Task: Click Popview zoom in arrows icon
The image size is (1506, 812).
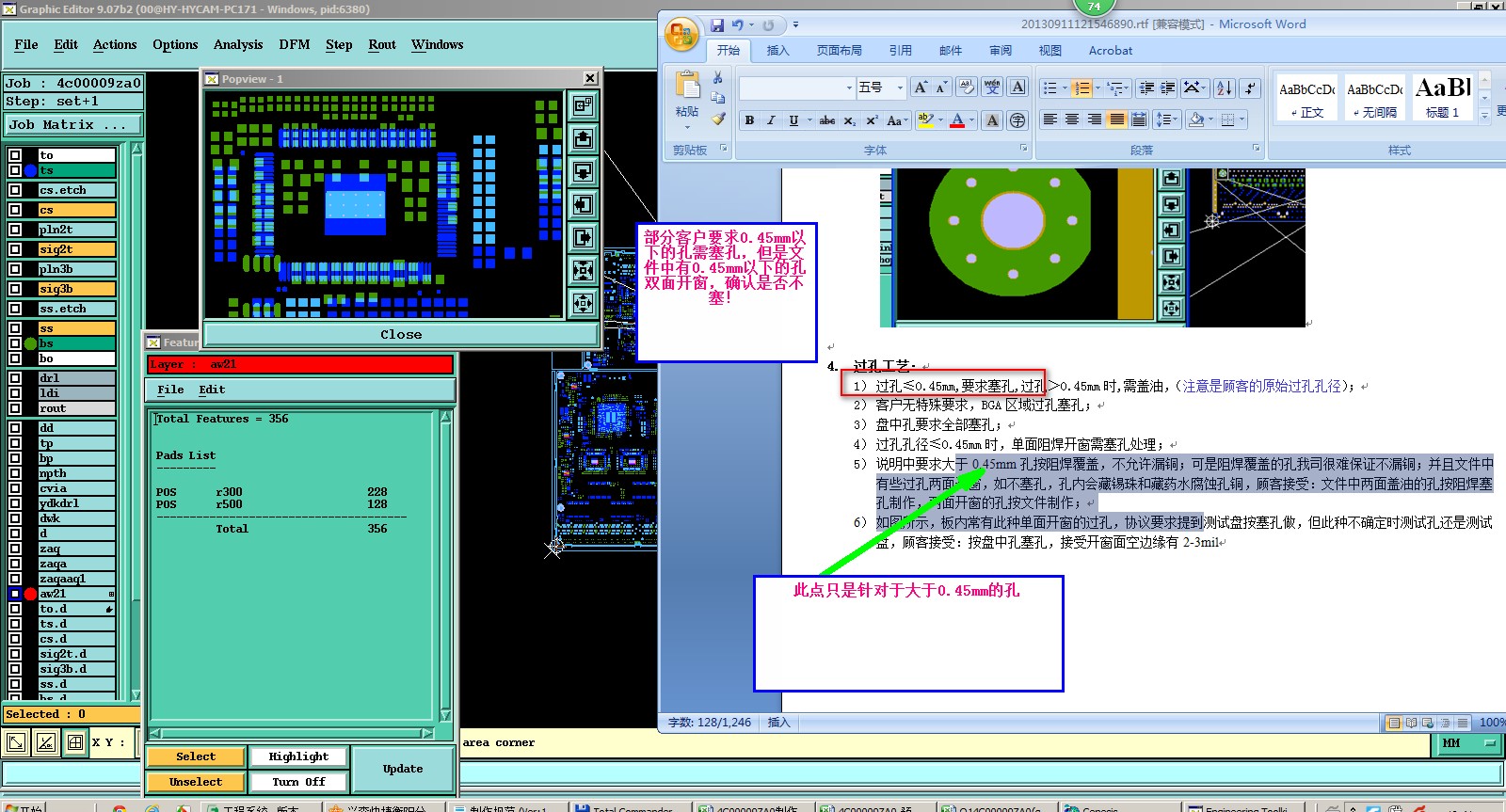Action: click(x=583, y=271)
